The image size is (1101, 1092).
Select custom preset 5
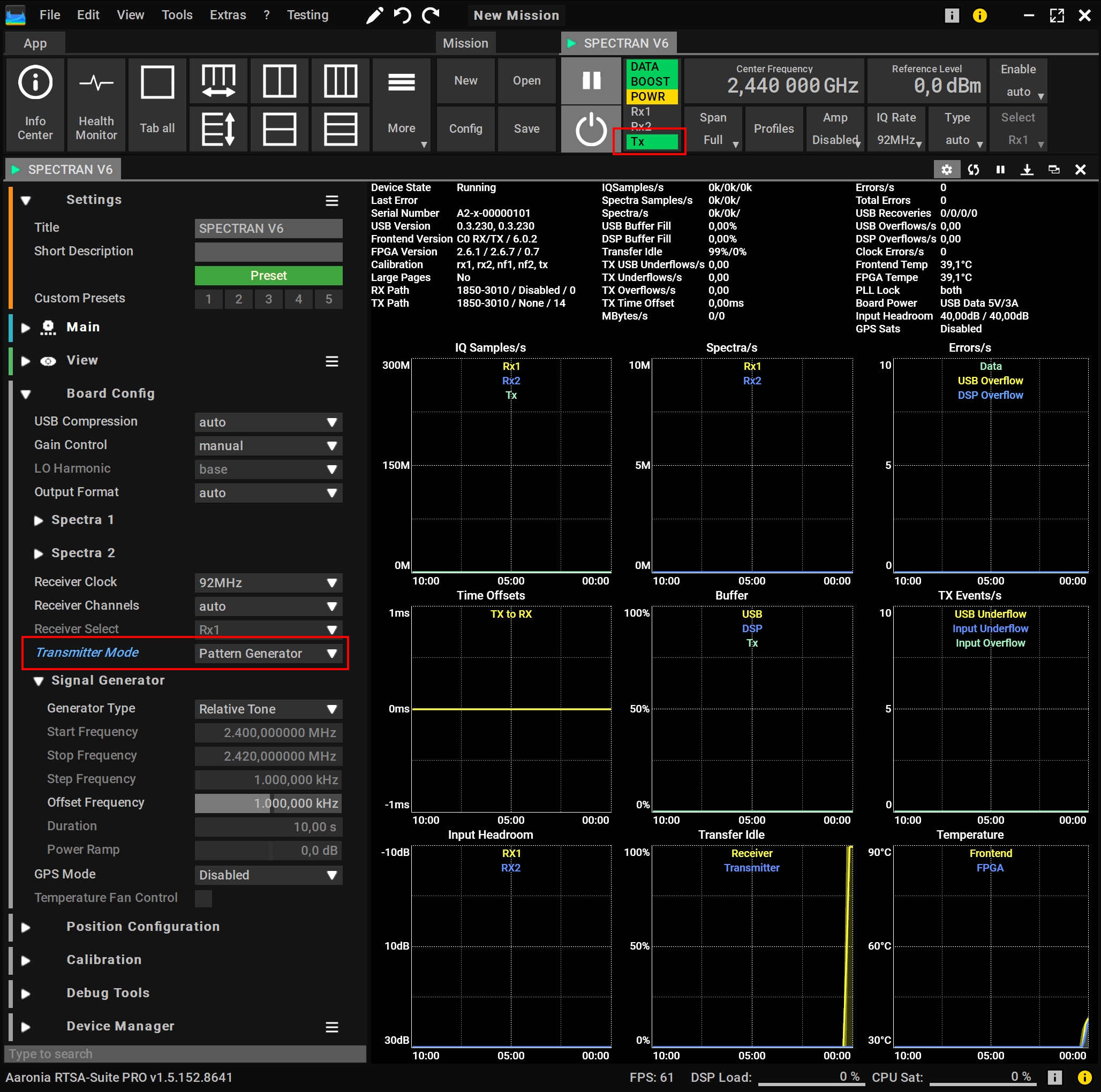click(329, 299)
